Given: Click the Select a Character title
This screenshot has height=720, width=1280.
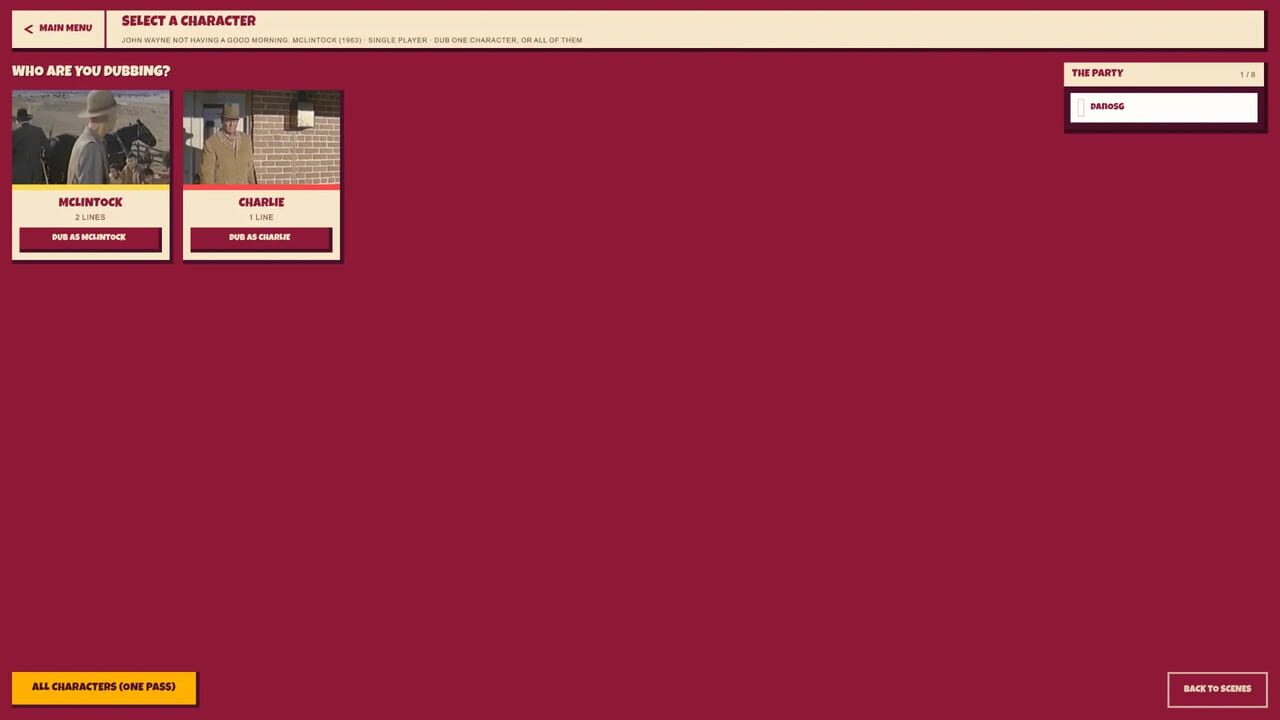Looking at the screenshot, I should pyautogui.click(x=189, y=21).
